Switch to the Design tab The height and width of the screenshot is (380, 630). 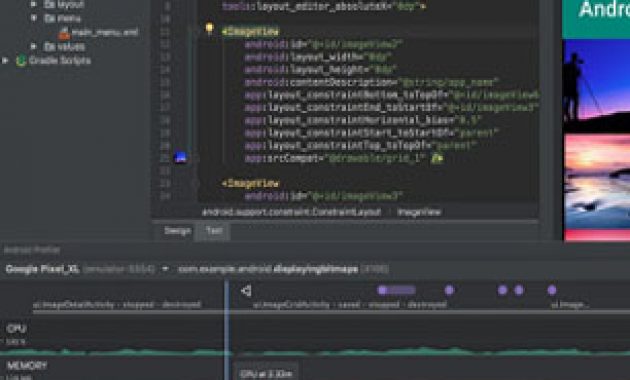pyautogui.click(x=177, y=231)
